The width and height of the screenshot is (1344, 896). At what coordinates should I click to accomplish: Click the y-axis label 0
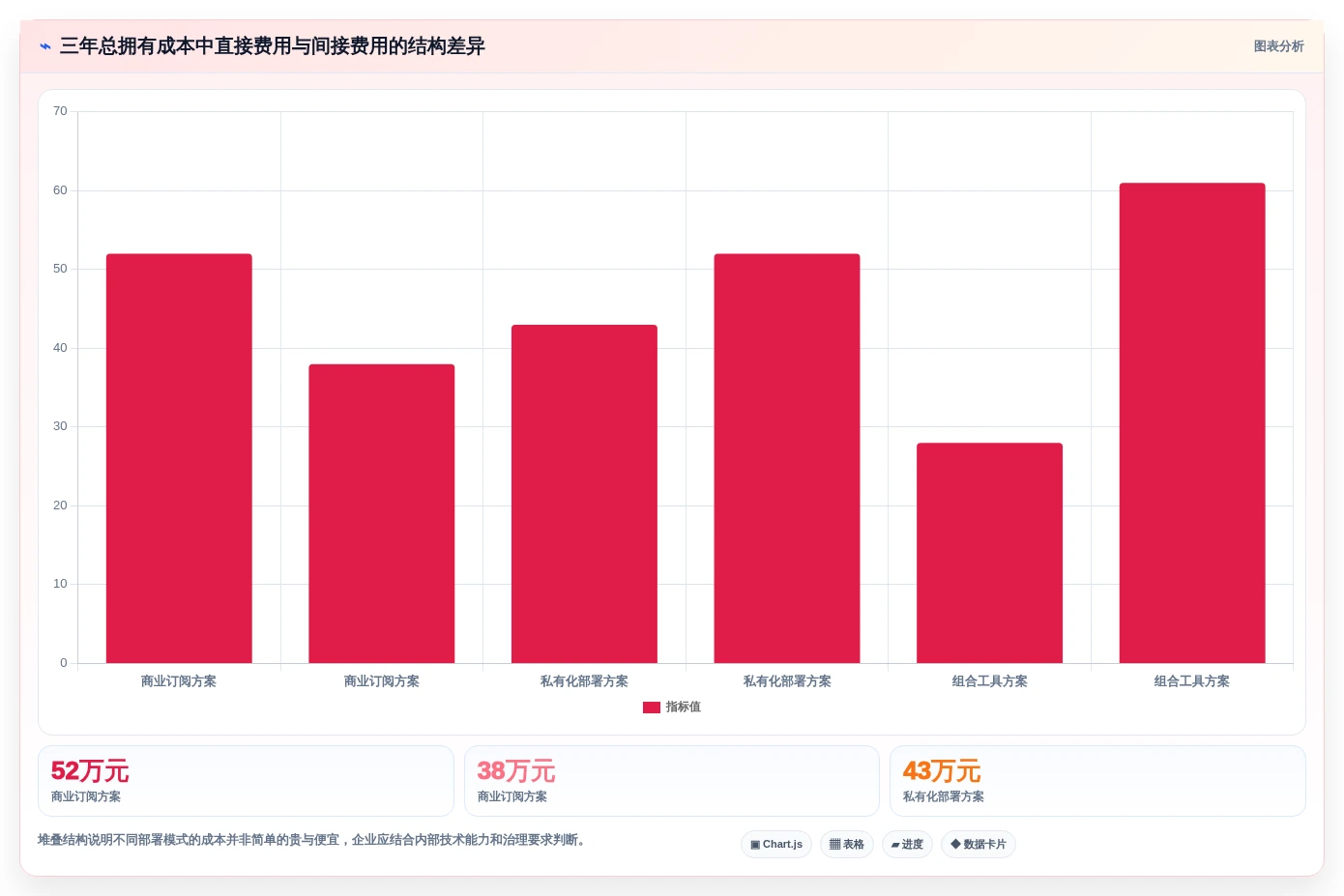64,663
